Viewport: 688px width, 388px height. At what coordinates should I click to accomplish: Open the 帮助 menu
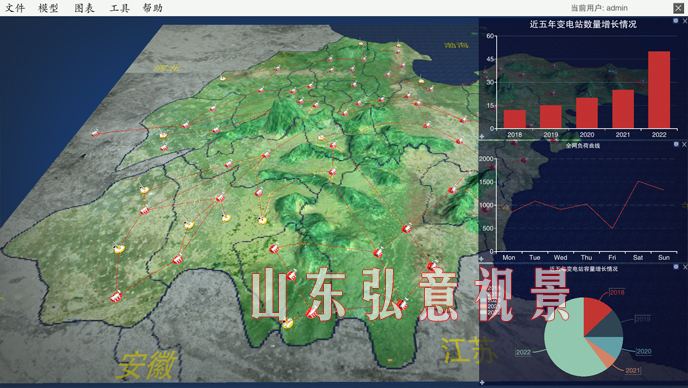pyautogui.click(x=153, y=8)
